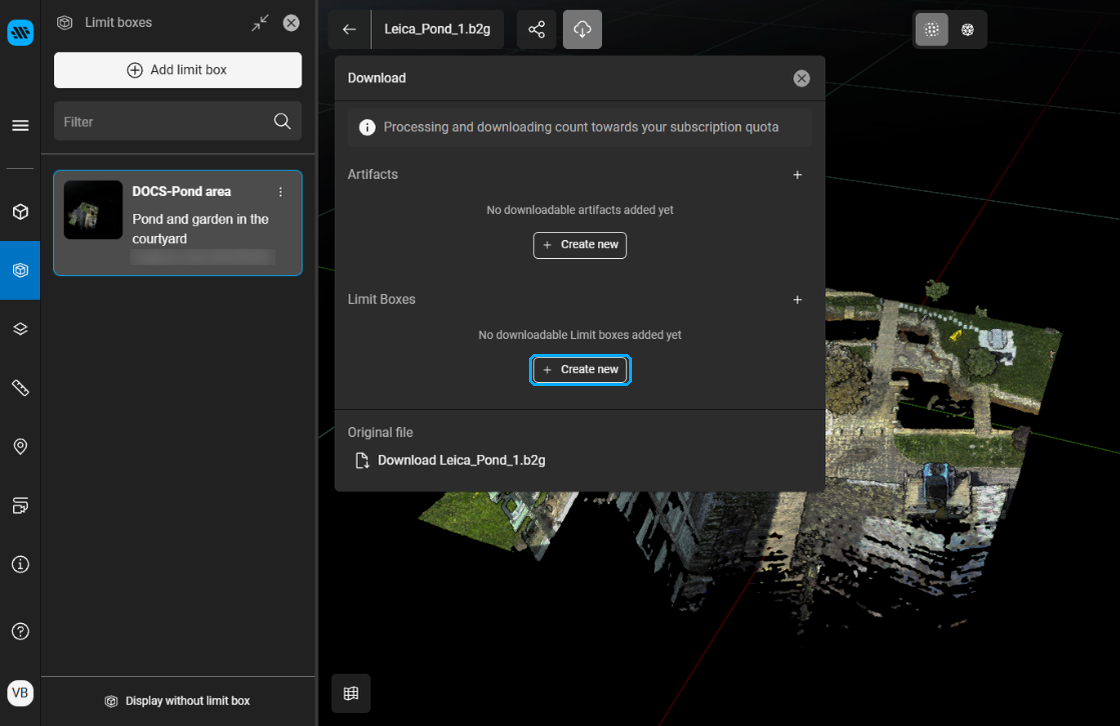Select the Limit boxes sidebar icon
This screenshot has height=726, width=1120.
tap(20, 270)
